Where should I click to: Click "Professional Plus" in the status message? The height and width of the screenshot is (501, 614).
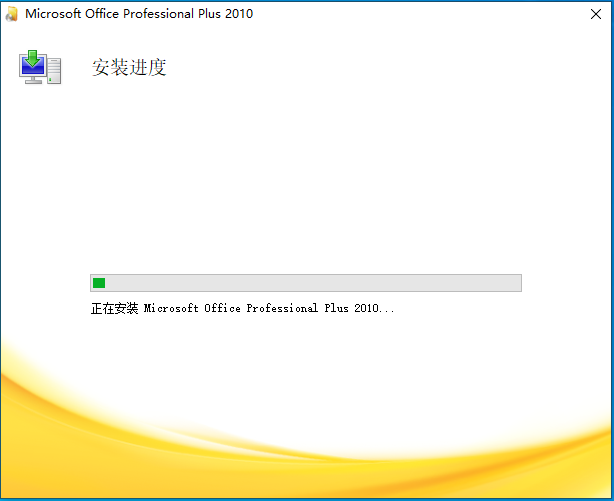click(297, 308)
